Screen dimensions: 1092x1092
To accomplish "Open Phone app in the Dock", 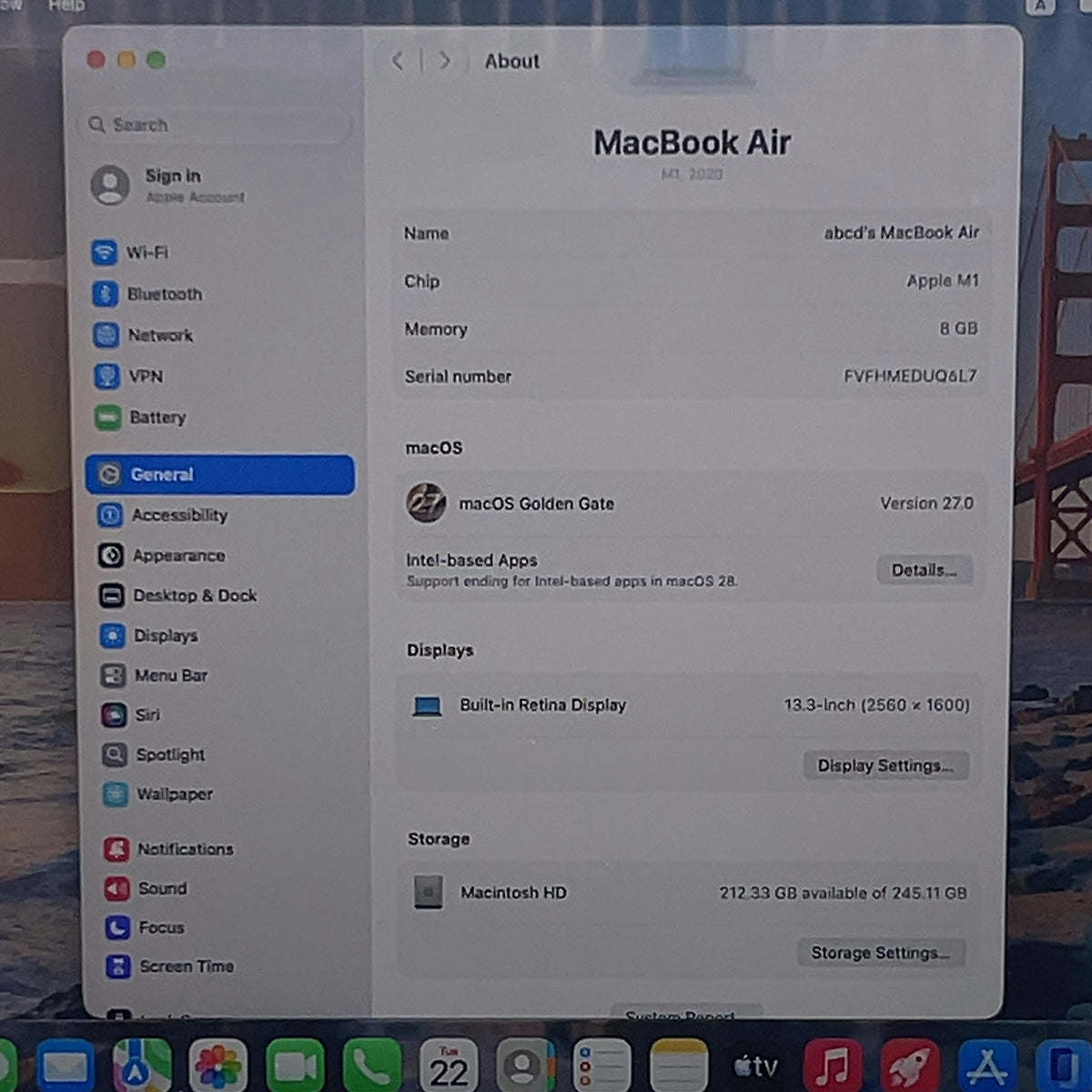I will coord(372,1067).
